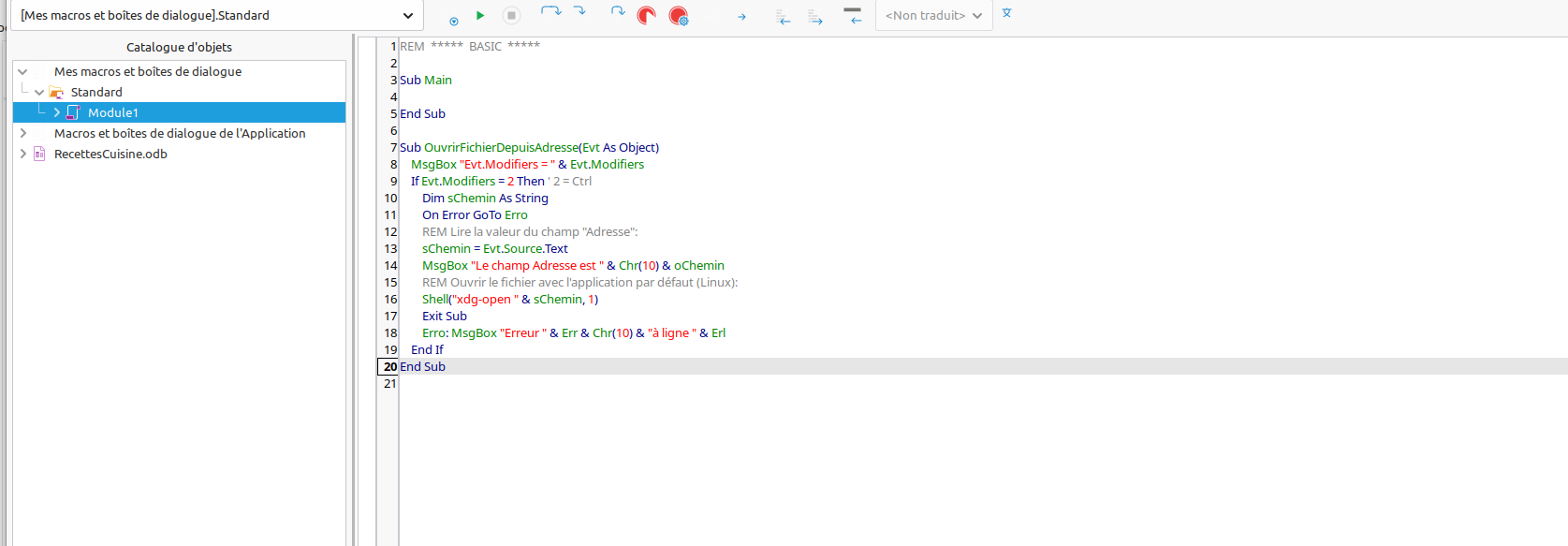Click the Step Out icon
Viewport: 1568px width, 546px height.
[x=617, y=12]
